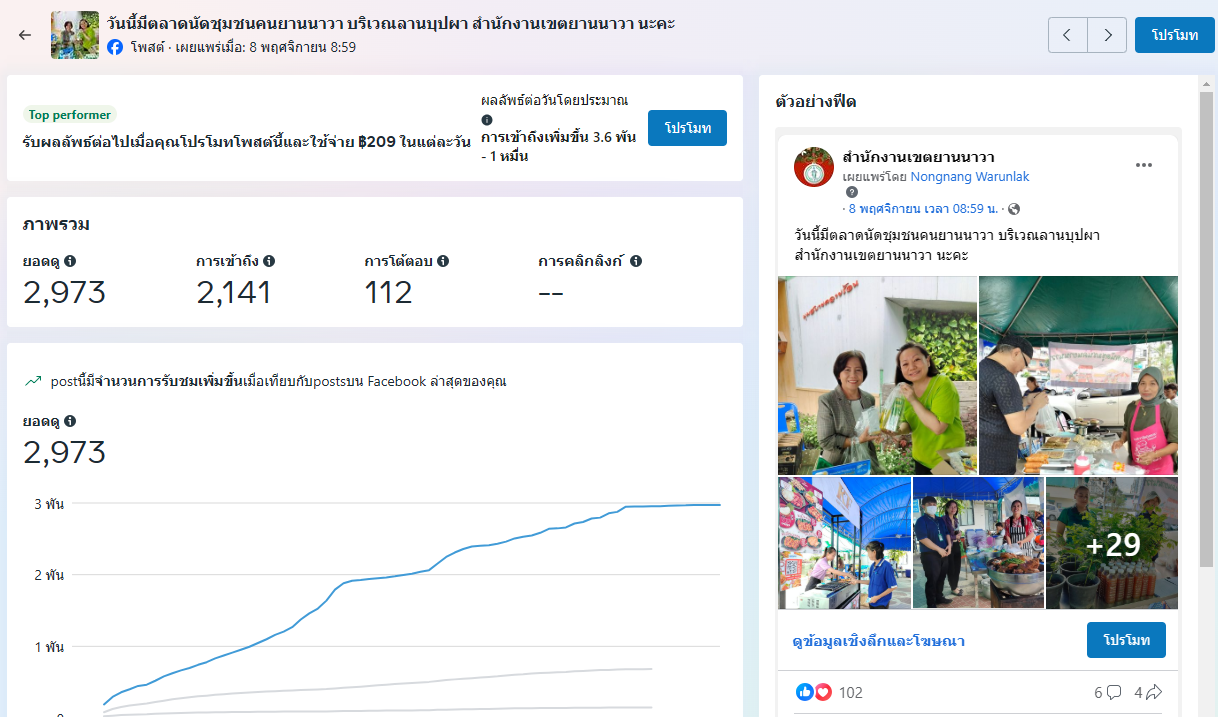Image resolution: width=1218 pixels, height=717 pixels.
Task: Open Nongnang Warunlak profile link
Action: point(969,177)
